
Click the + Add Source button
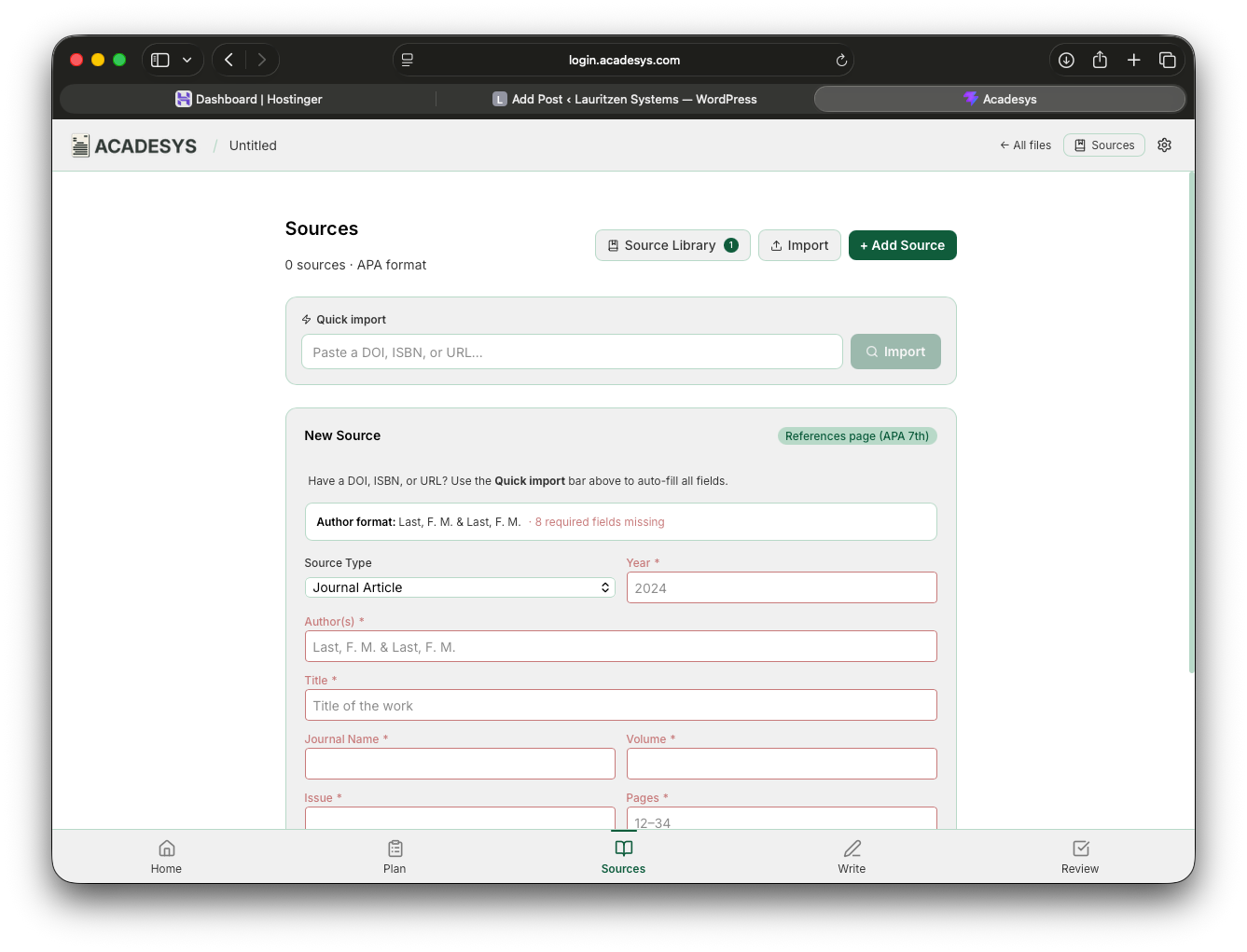pos(902,245)
